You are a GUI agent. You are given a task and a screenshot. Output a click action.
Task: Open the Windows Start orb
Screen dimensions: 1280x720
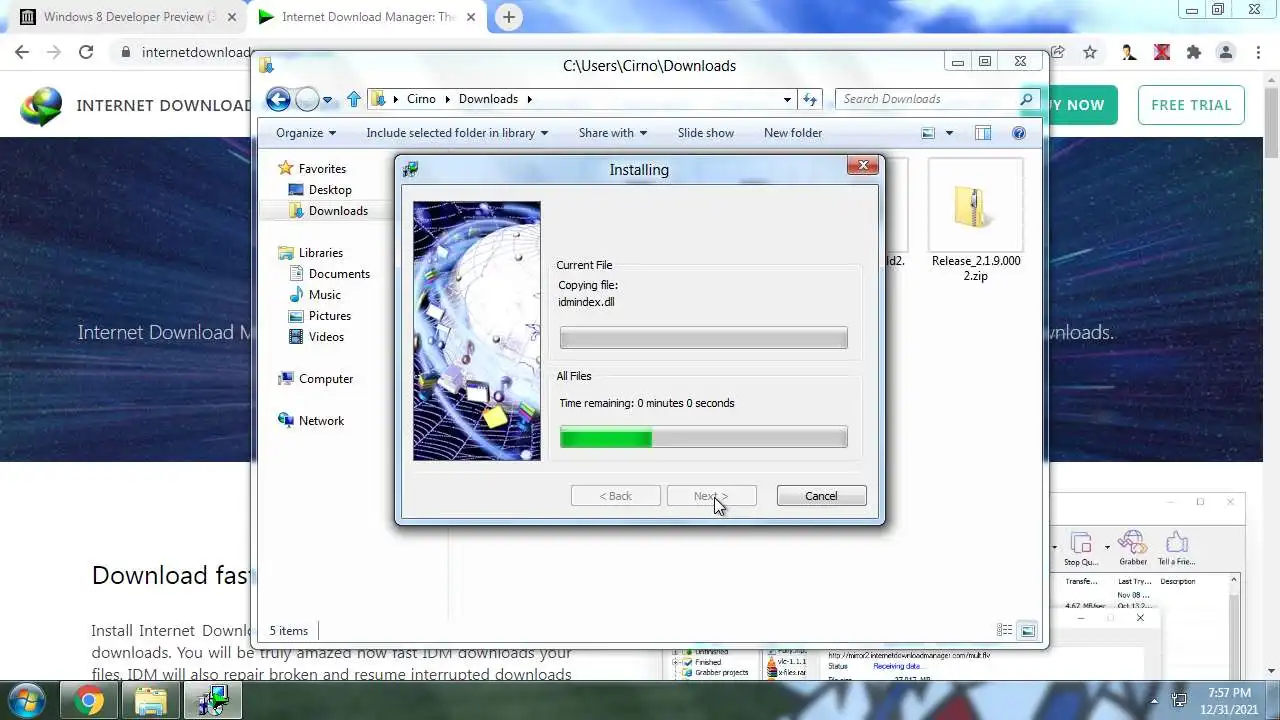coord(27,700)
